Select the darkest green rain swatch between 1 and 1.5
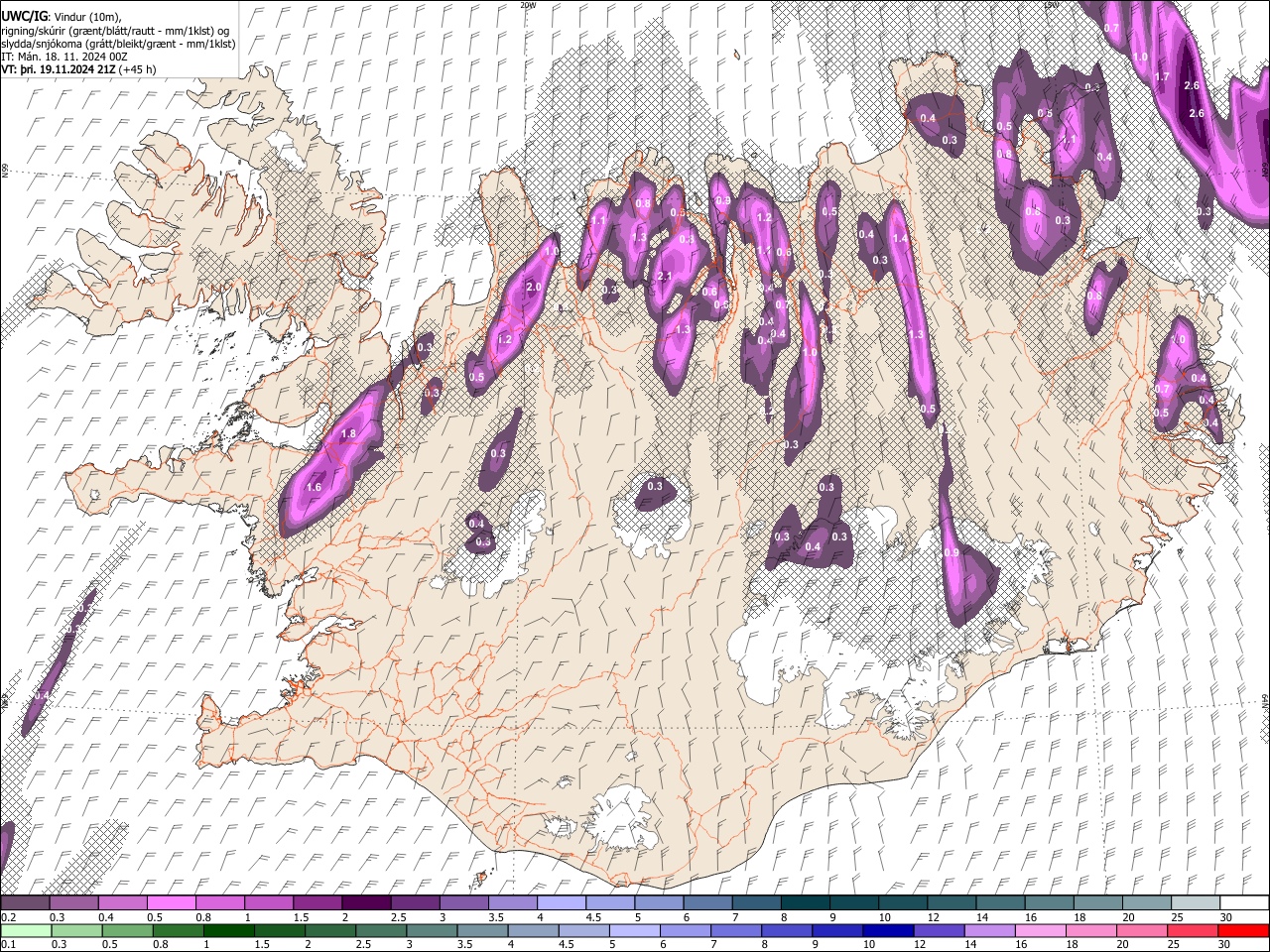Viewport: 1270px width, 952px height. tap(228, 930)
